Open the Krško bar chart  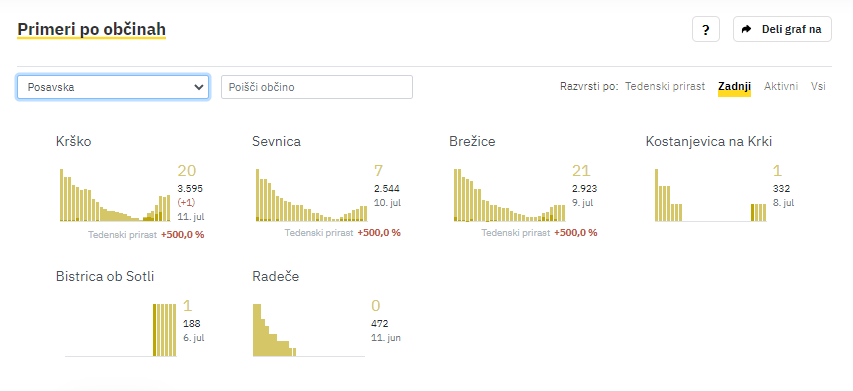pyautogui.click(x=115, y=195)
